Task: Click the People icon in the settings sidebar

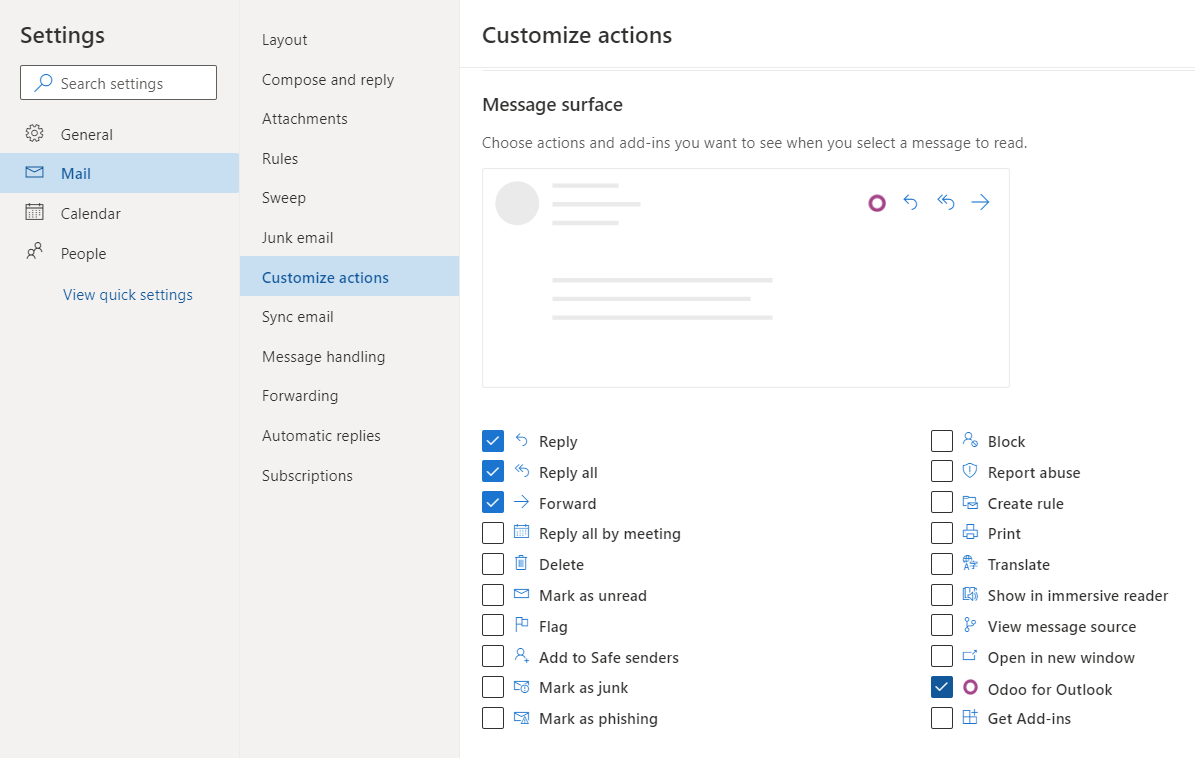Action: click(x=32, y=253)
